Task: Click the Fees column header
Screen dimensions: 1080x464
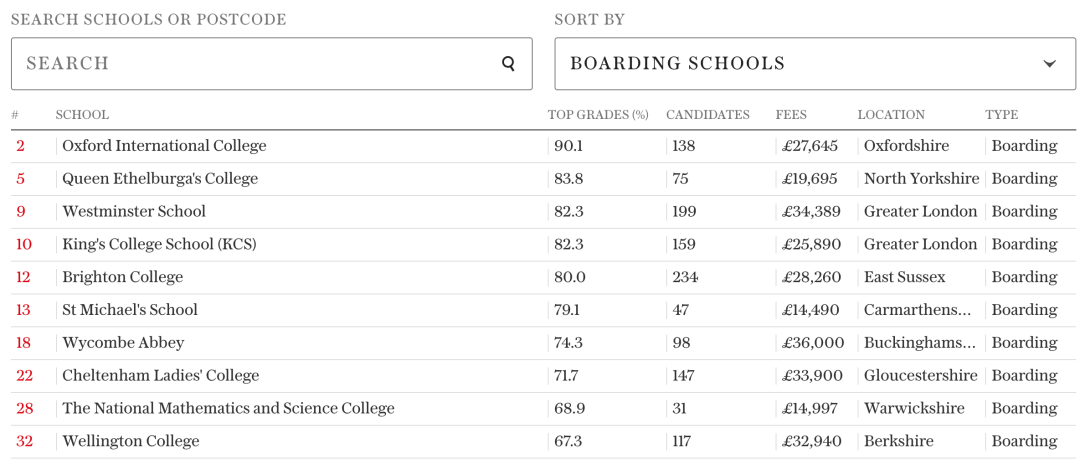Action: [x=791, y=115]
